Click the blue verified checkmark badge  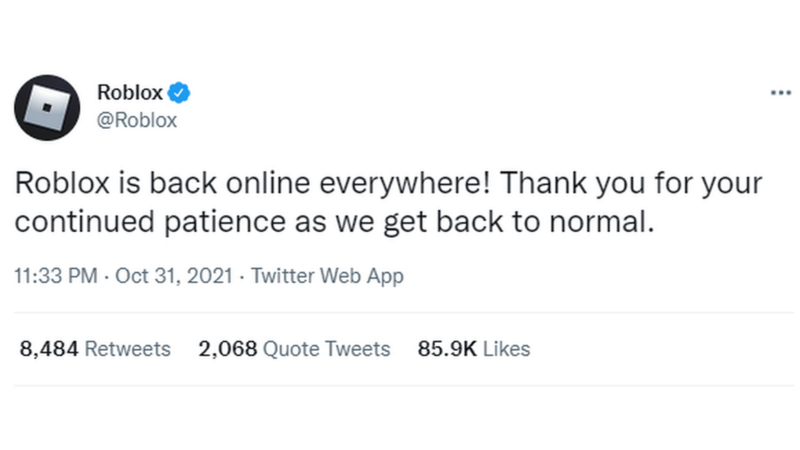[179, 94]
